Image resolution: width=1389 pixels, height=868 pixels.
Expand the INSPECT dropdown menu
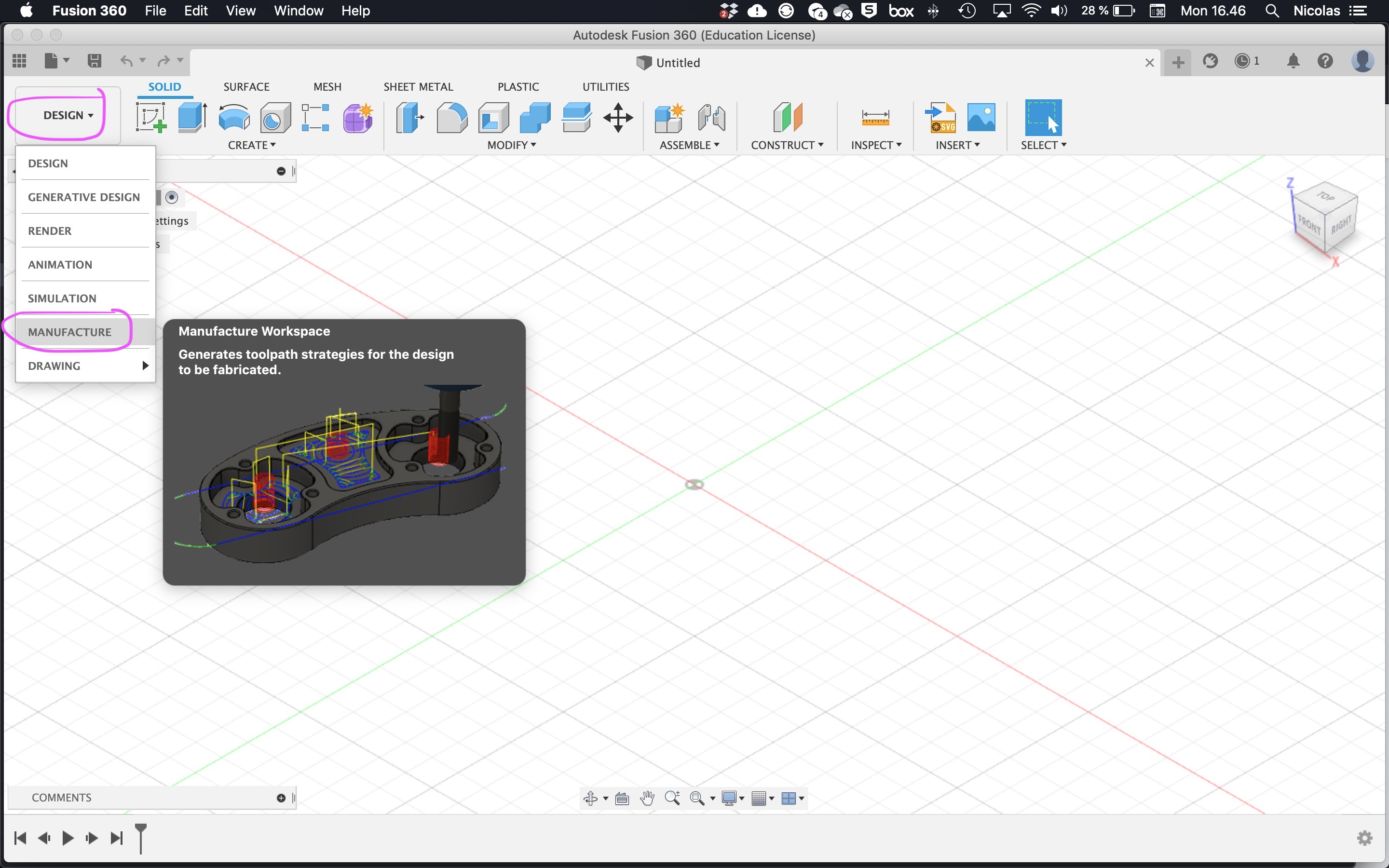[876, 145]
